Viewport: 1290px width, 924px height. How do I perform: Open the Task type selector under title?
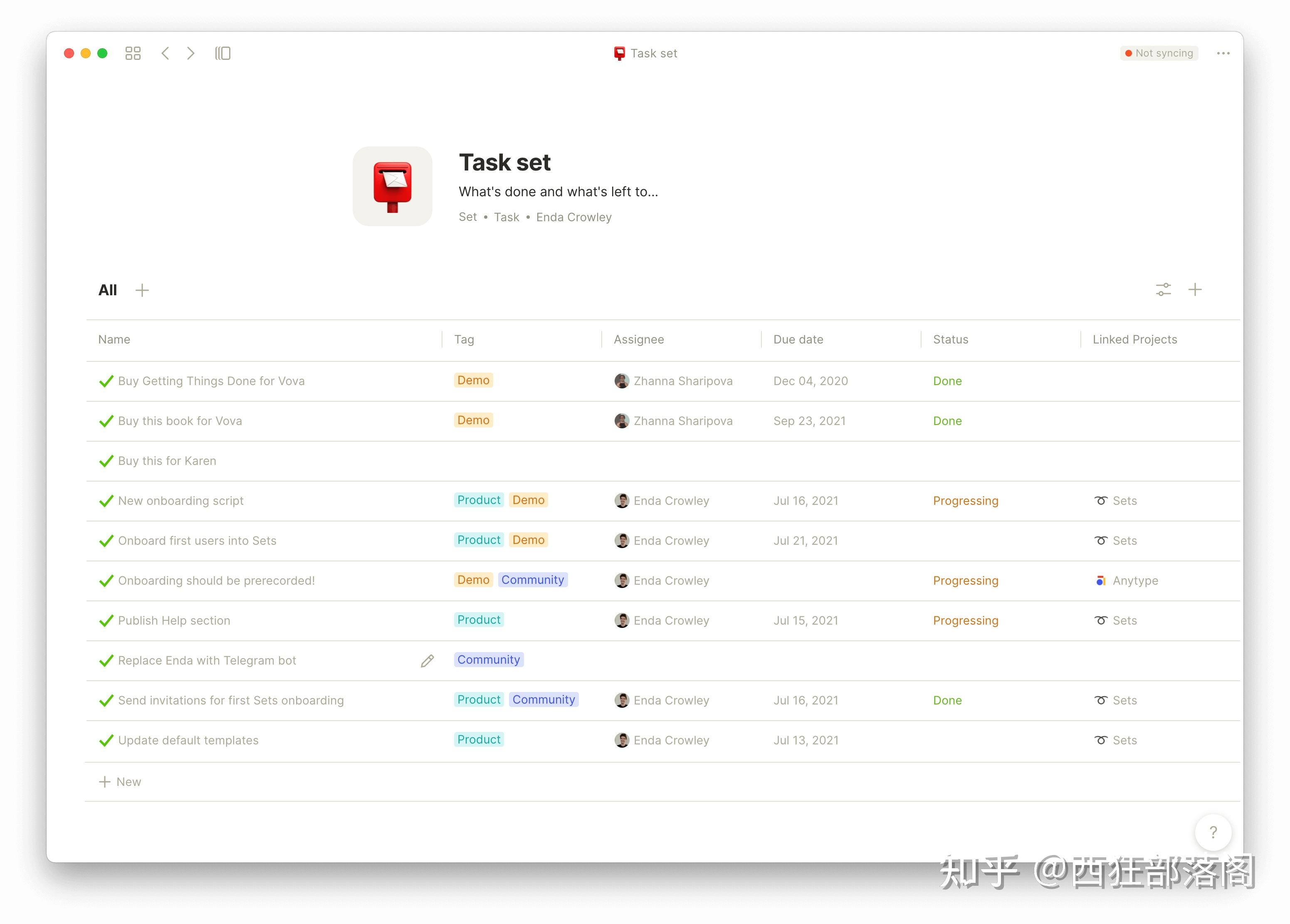click(x=506, y=217)
